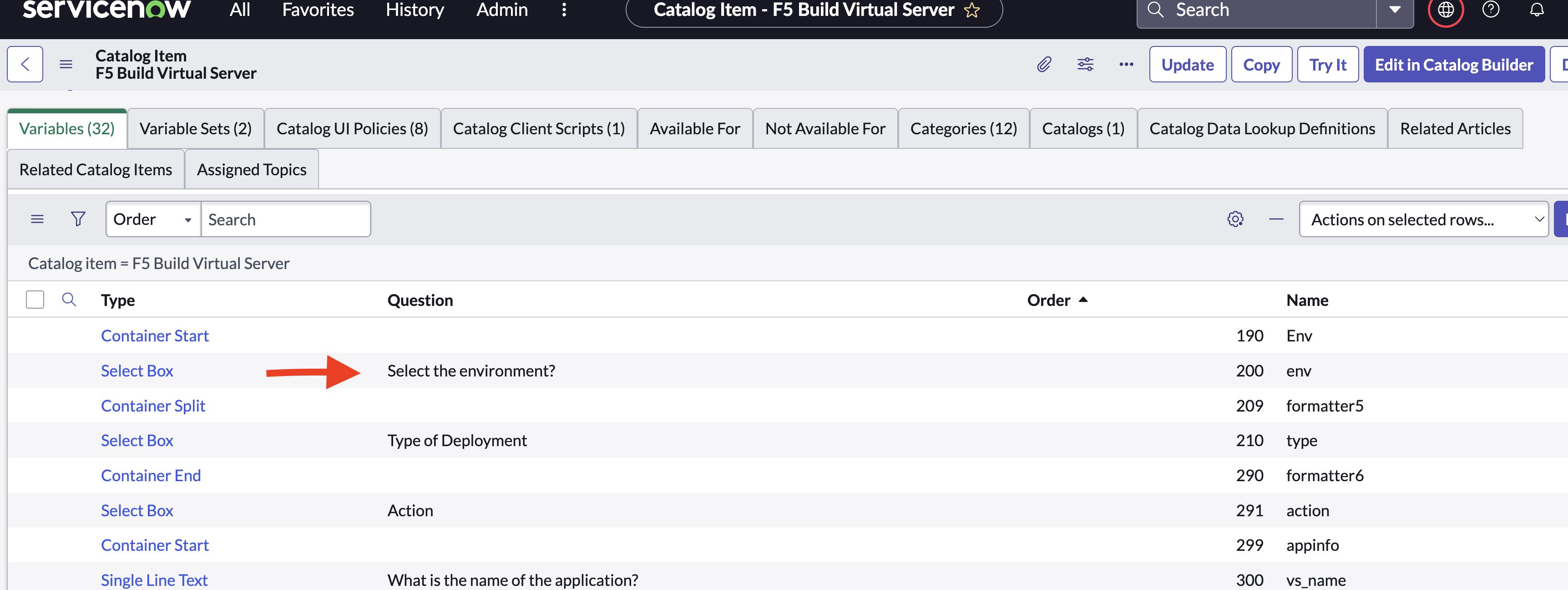This screenshot has height=590, width=1568.
Task: Open the list personalize gear icon
Action: point(1235,219)
